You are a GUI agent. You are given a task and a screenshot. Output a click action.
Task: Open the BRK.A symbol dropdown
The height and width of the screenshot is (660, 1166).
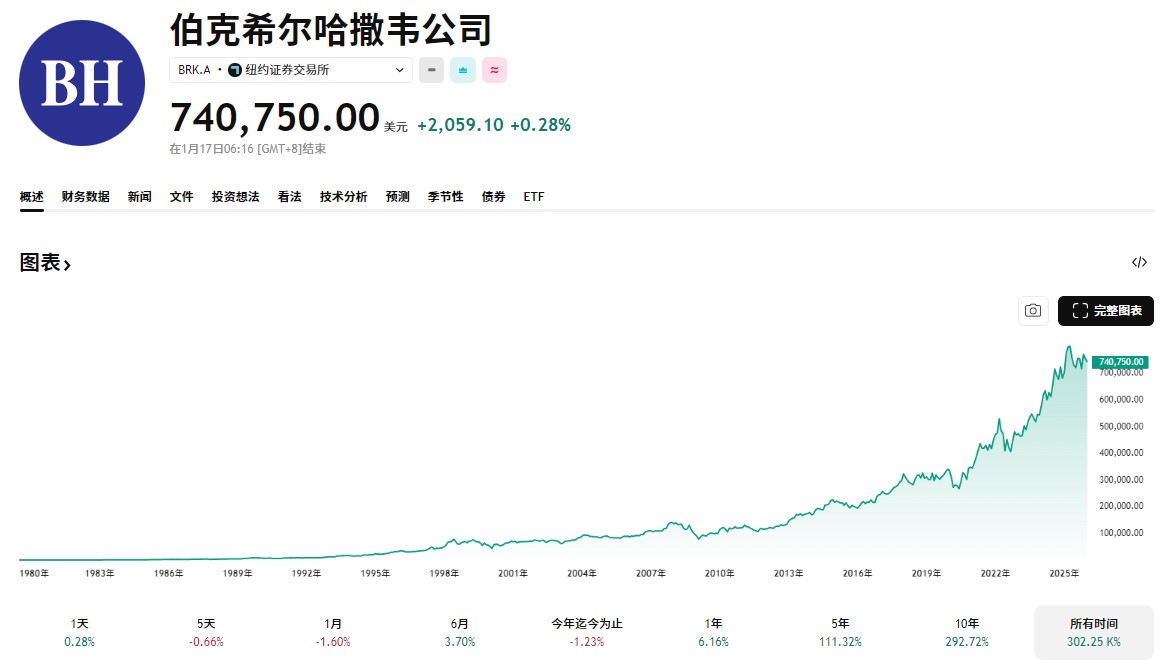click(290, 70)
